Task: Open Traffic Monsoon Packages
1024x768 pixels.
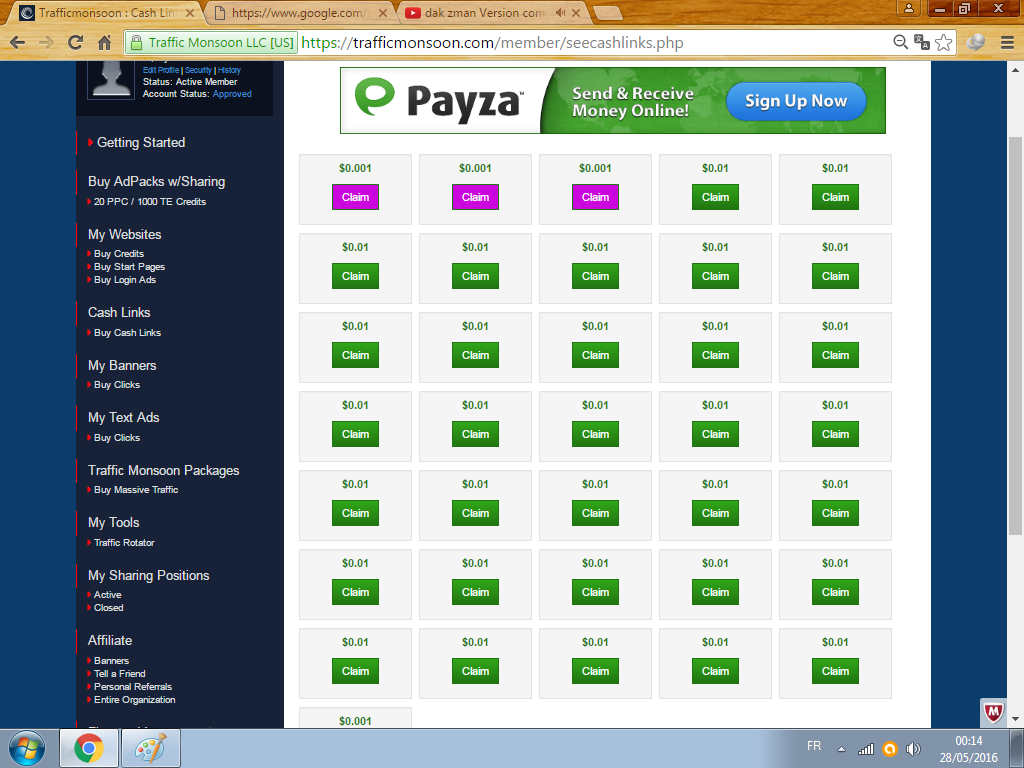Action: click(164, 470)
